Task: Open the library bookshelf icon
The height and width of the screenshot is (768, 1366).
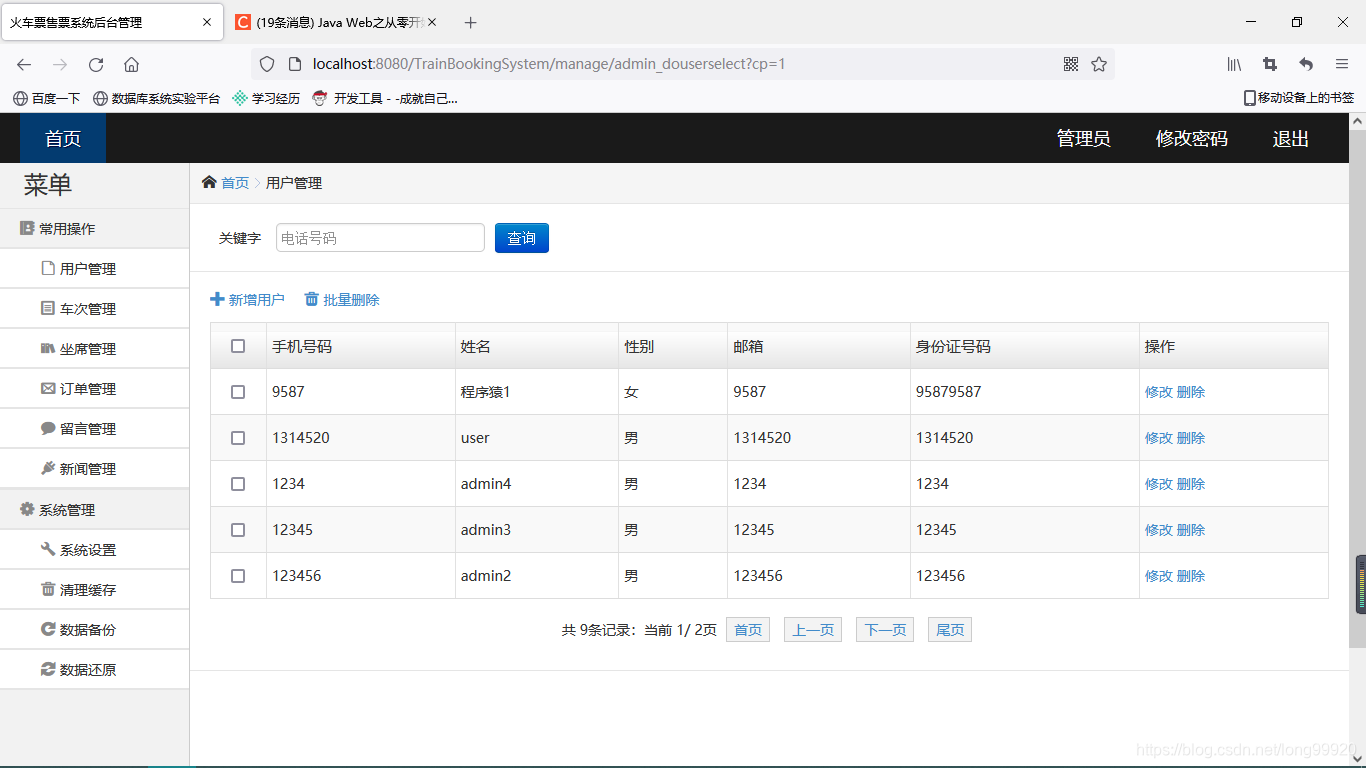Action: (x=1235, y=64)
